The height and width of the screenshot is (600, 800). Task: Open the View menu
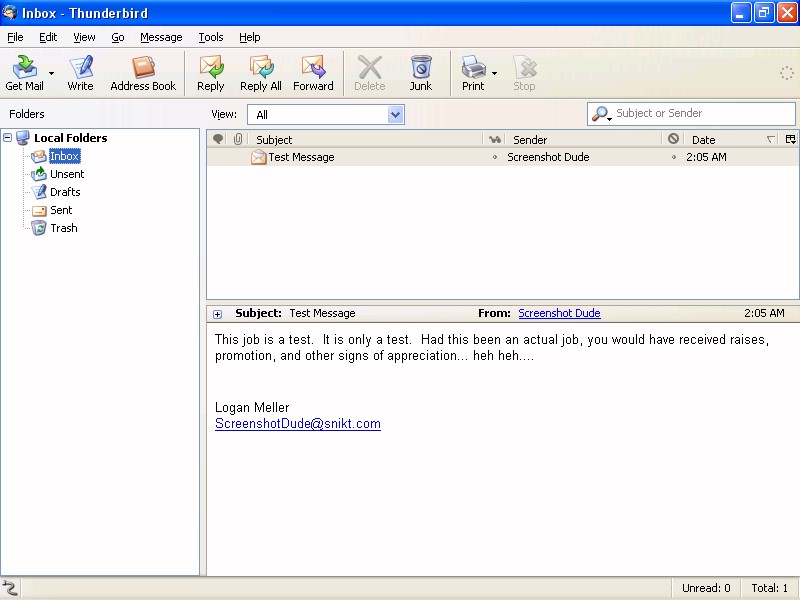(x=84, y=37)
